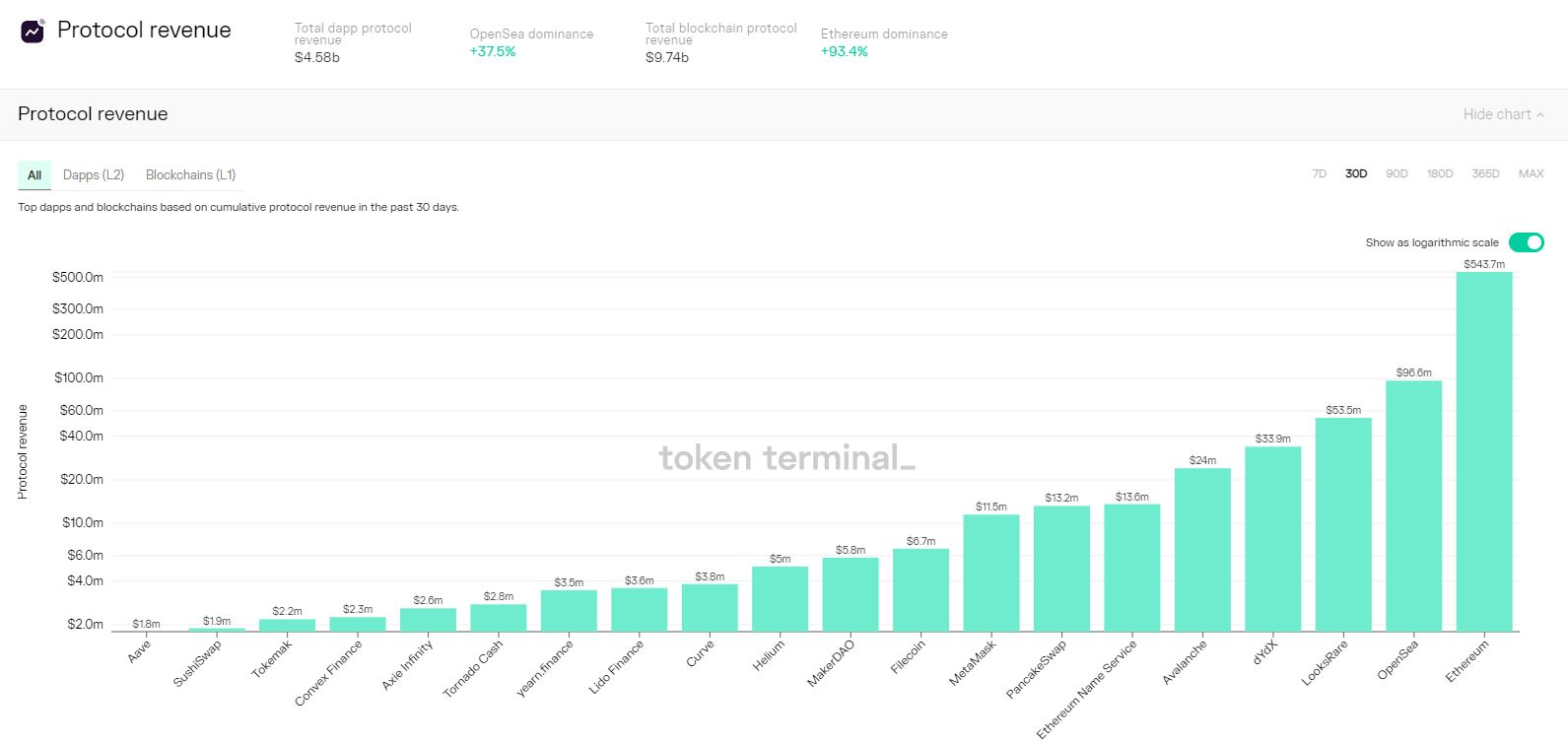Select the 180D time range
The image size is (1568, 744).
(x=1440, y=173)
